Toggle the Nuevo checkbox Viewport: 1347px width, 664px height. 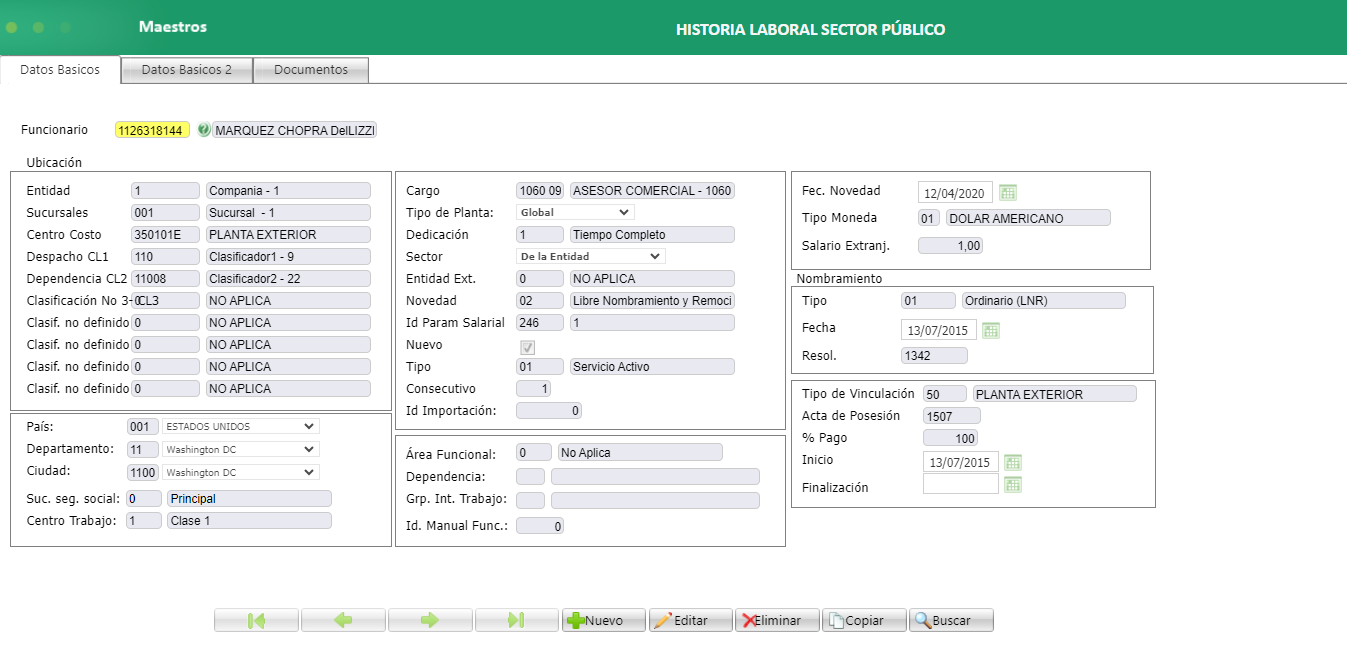point(528,347)
